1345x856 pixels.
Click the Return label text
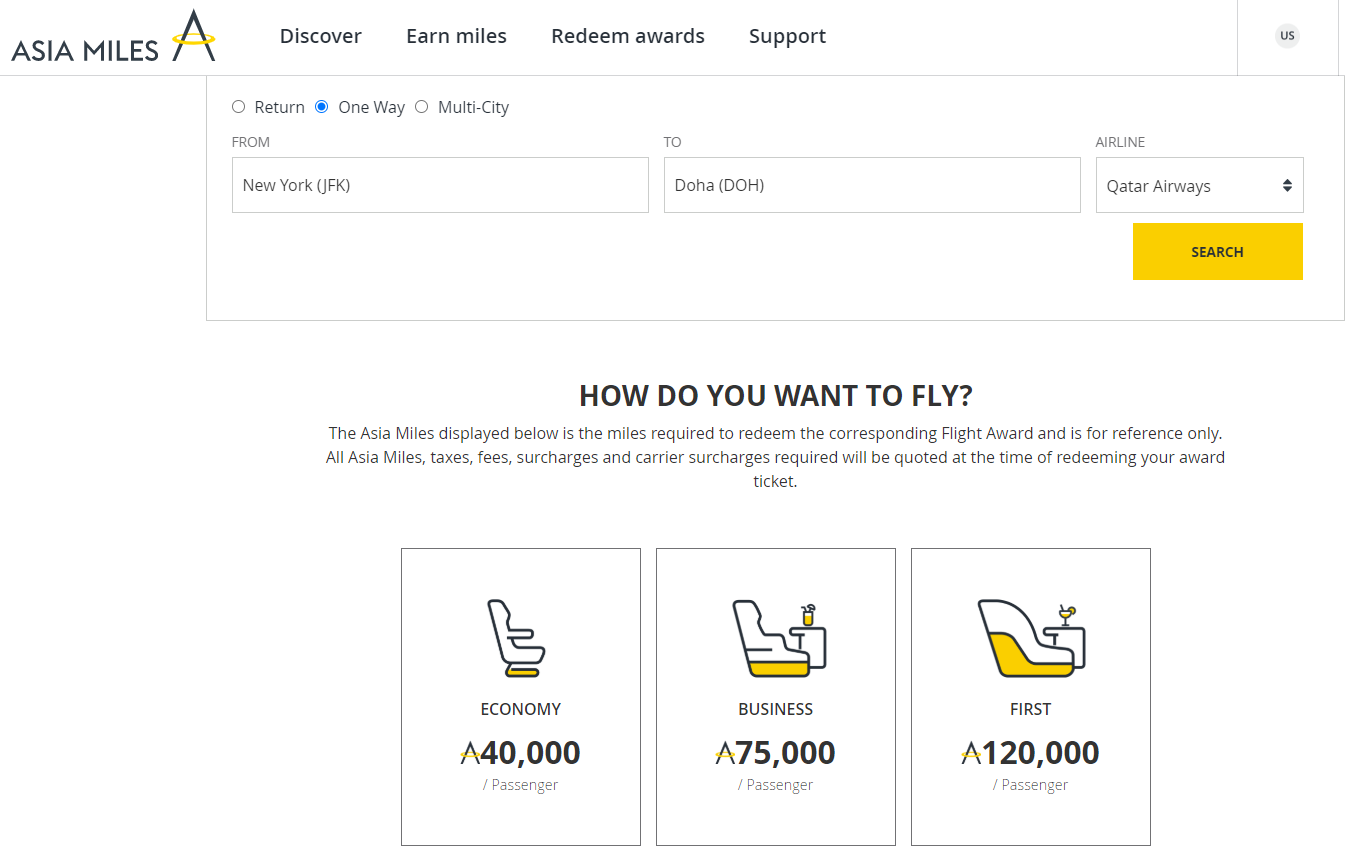point(279,107)
